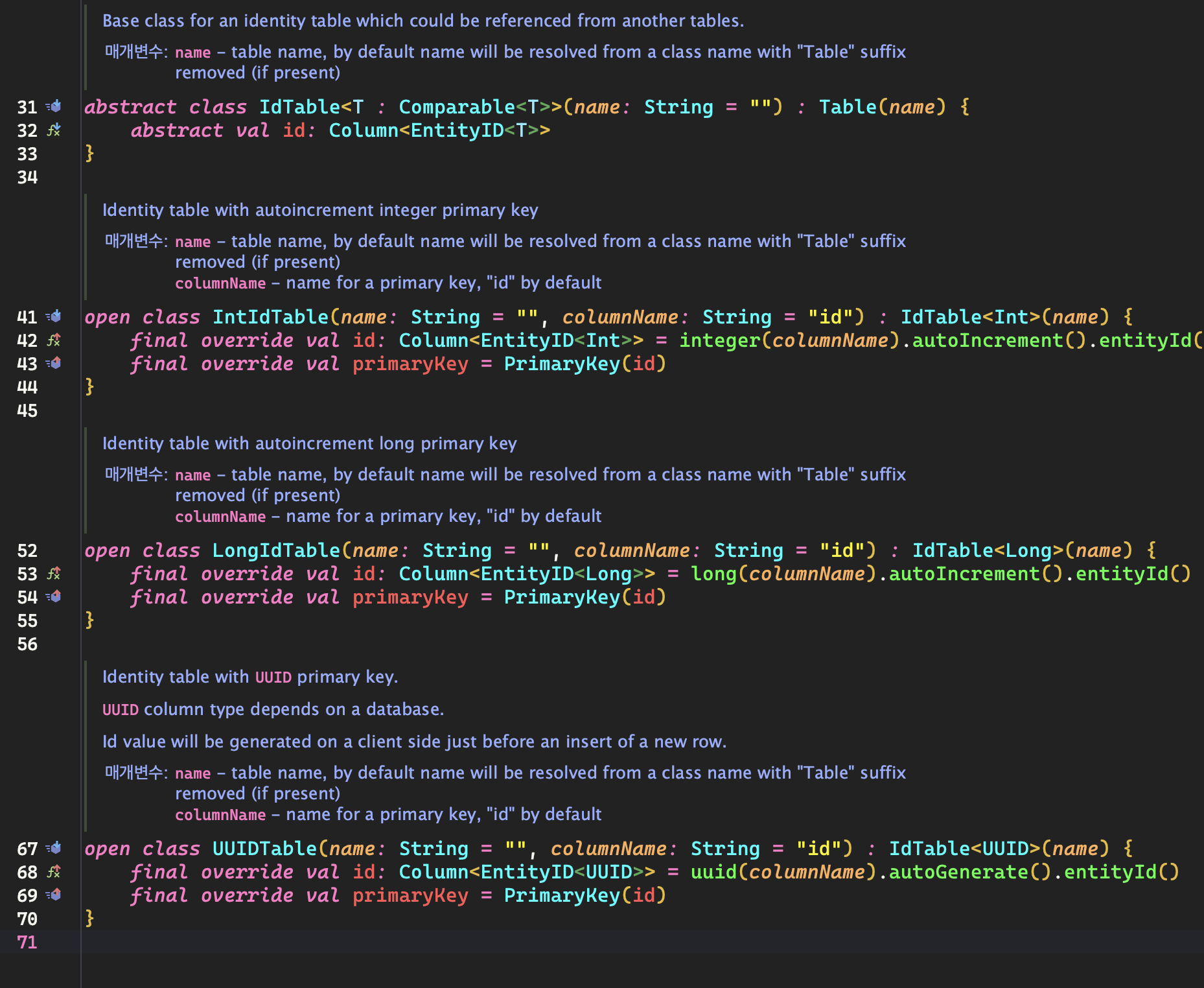Click the long function call on line 53
Viewport: 1204px width, 988px height.
click(713, 574)
